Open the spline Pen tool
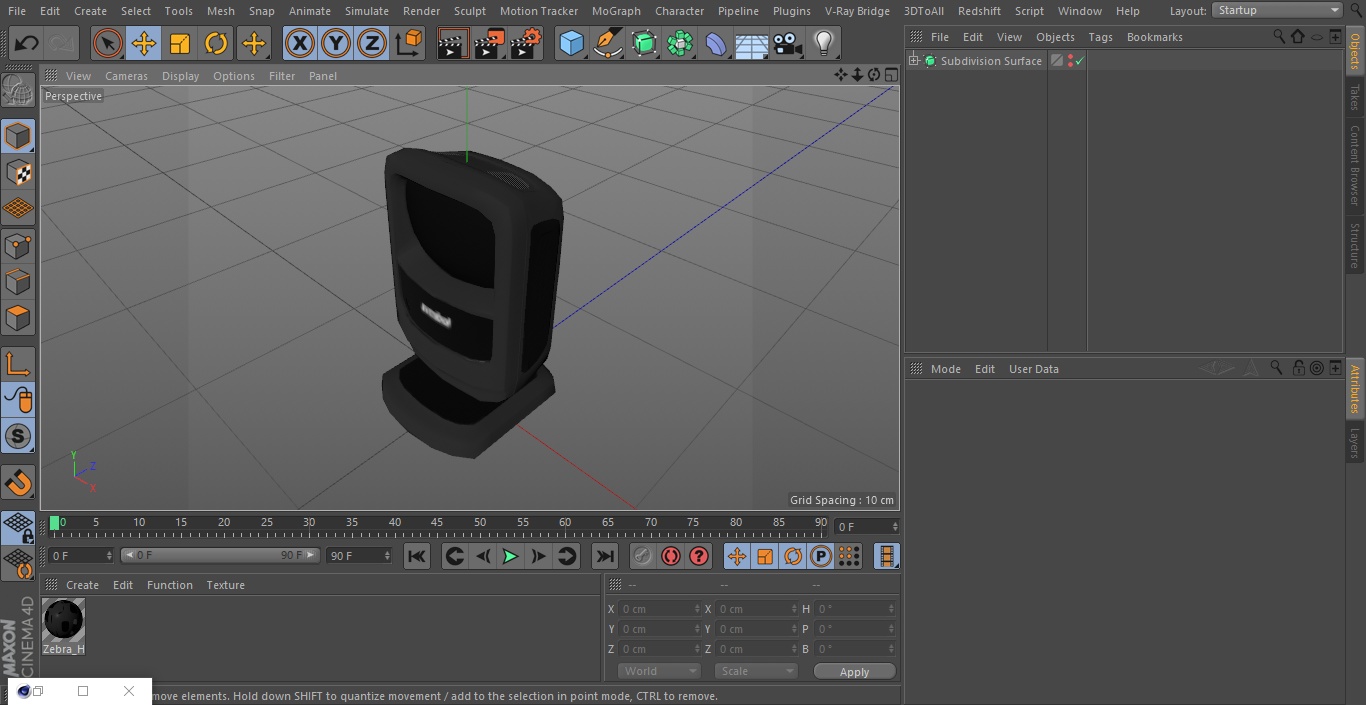1366x705 pixels. click(x=608, y=43)
